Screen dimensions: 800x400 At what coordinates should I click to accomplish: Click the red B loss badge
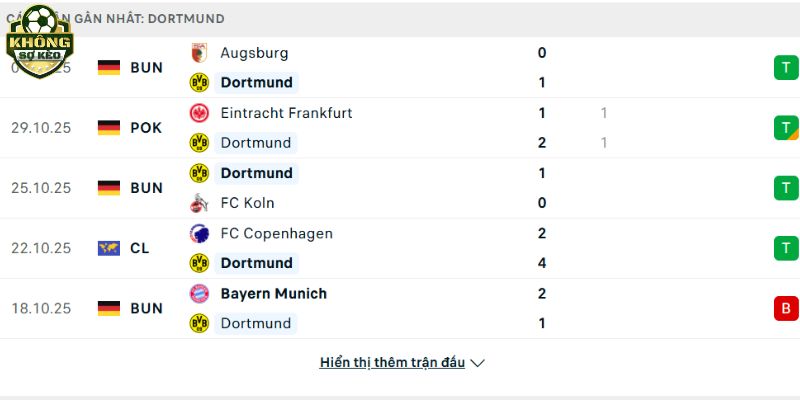tap(786, 308)
